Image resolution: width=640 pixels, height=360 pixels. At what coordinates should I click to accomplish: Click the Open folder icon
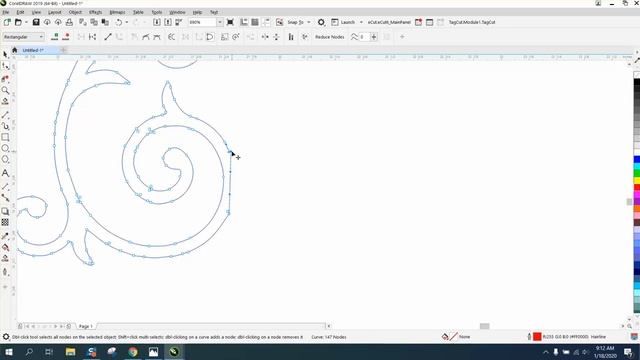[18, 22]
